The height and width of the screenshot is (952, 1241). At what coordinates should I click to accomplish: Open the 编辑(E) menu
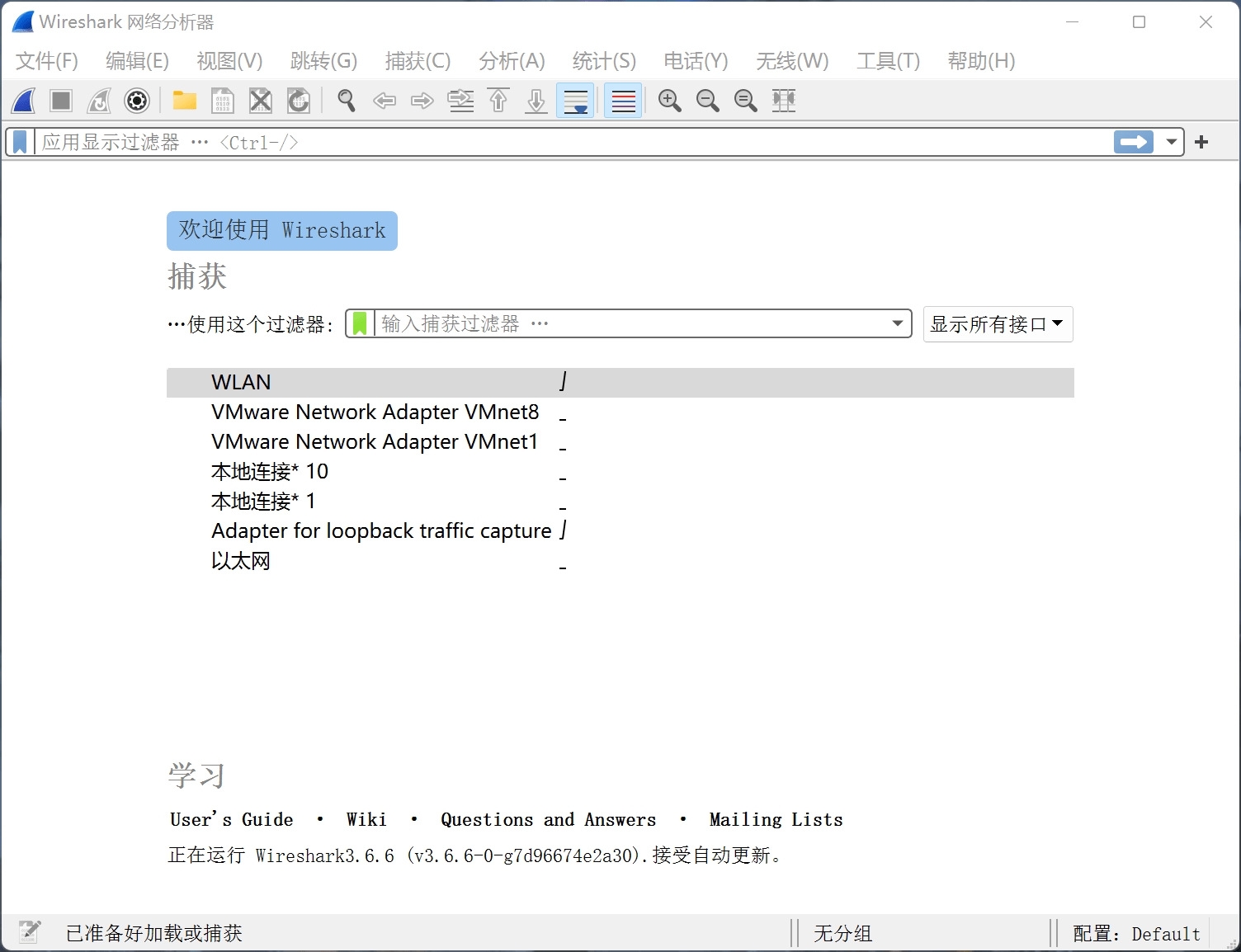137,61
